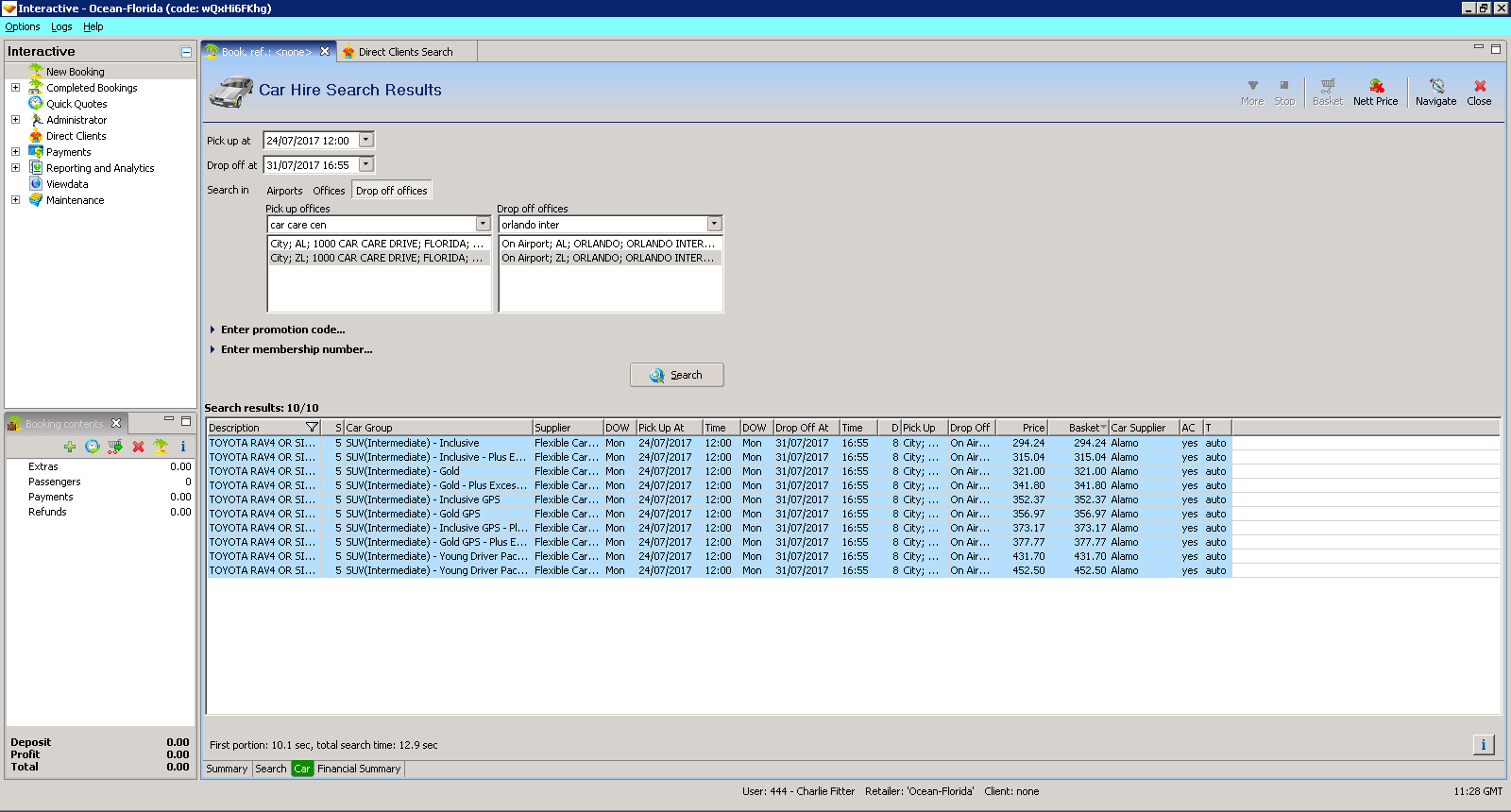Toggle the Airports search option
1511x812 pixels.
pos(284,191)
